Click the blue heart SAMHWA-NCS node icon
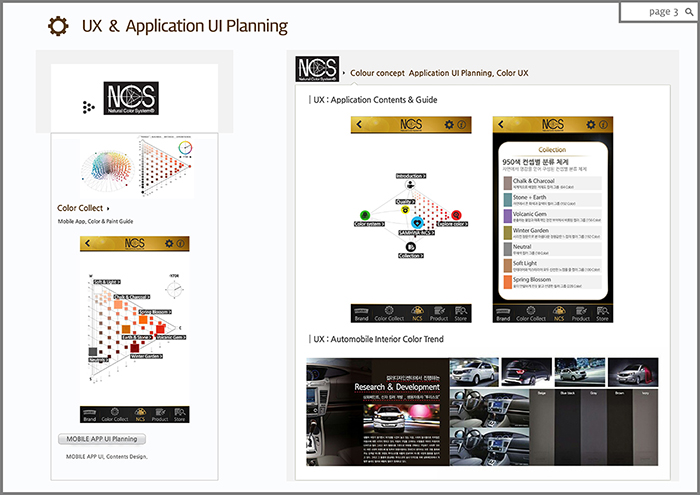700x495 pixels. coord(417,222)
